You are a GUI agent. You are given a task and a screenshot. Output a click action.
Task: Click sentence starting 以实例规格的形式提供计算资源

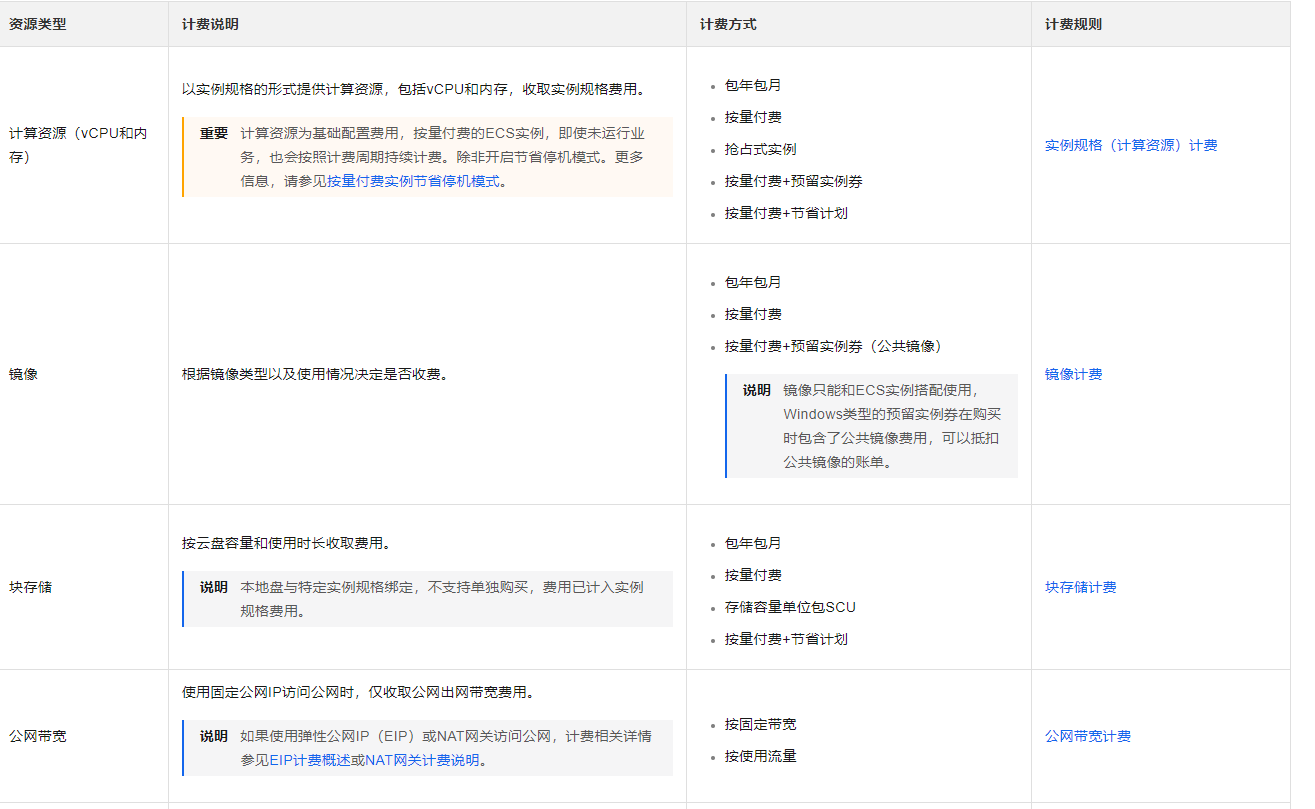pos(413,89)
